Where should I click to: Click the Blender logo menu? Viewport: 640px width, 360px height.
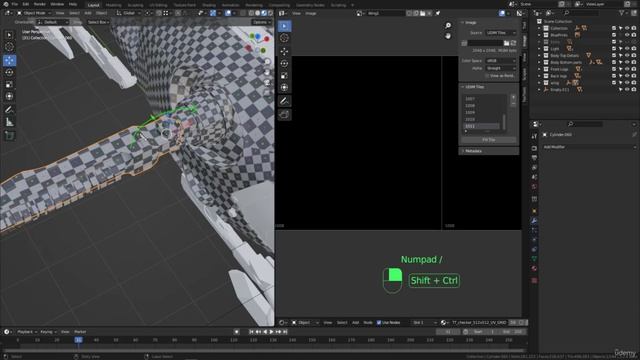(x=5, y=4)
